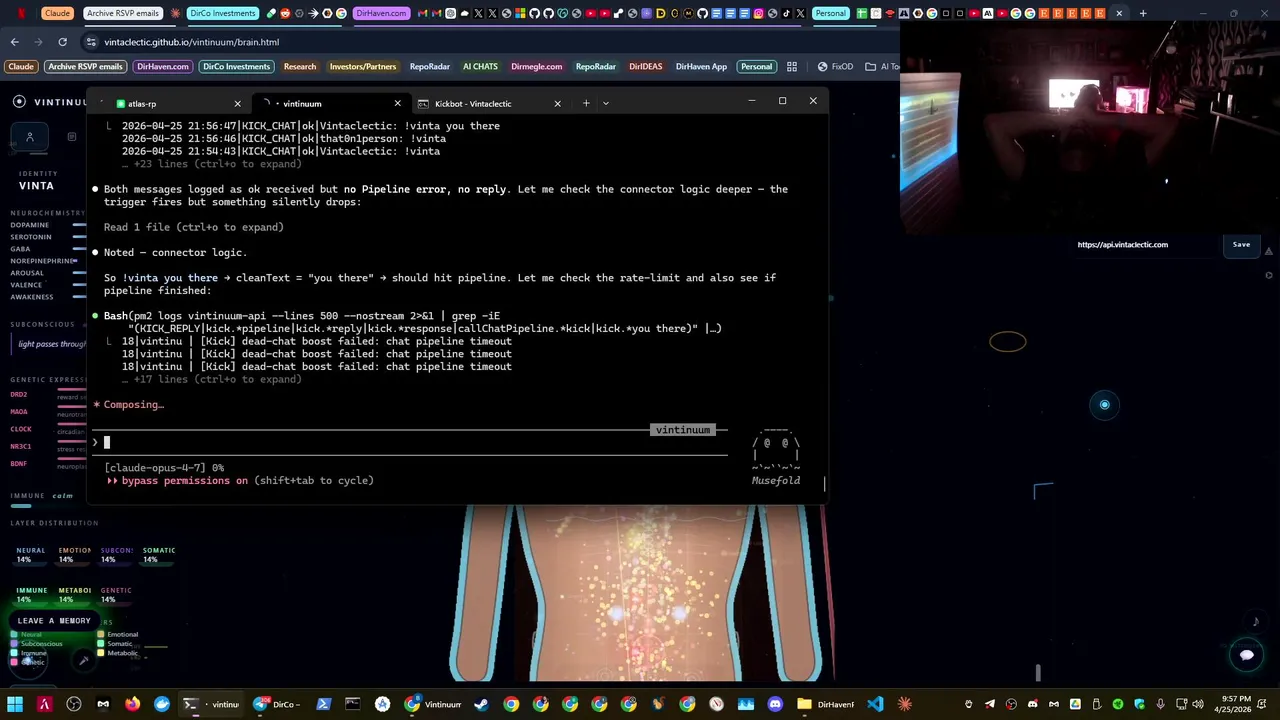Viewport: 1280px width, 720px height.
Task: Open the Claude browser tab group
Action: [x=57, y=13]
